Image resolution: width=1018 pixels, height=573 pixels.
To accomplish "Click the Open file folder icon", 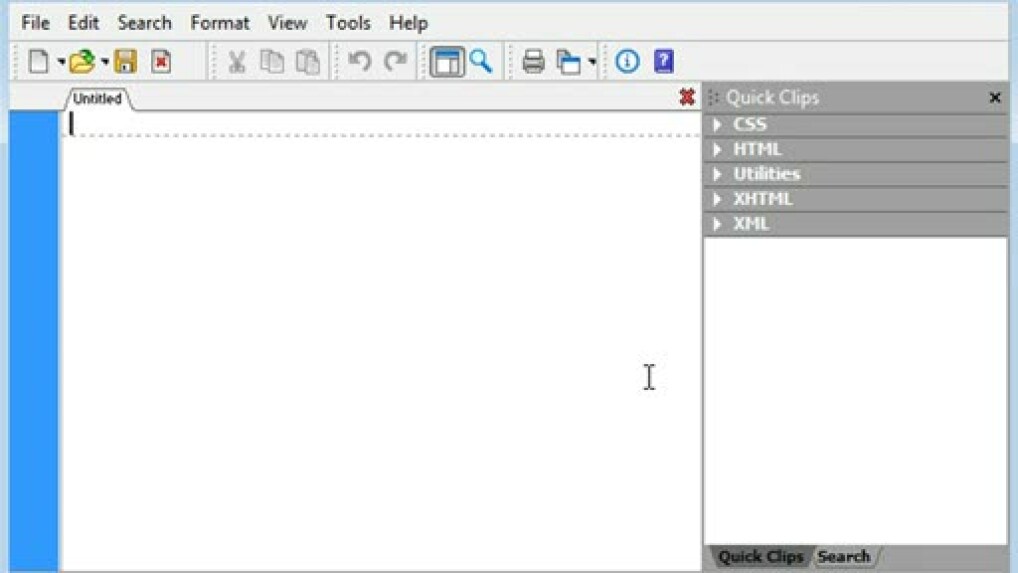I will [82, 62].
